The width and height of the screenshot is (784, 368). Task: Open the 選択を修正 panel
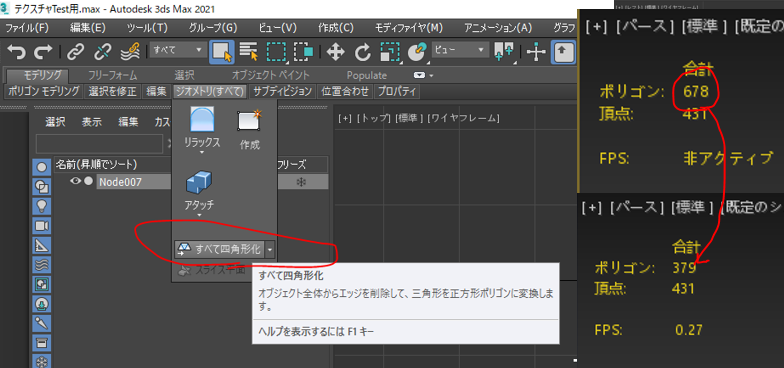point(112,92)
